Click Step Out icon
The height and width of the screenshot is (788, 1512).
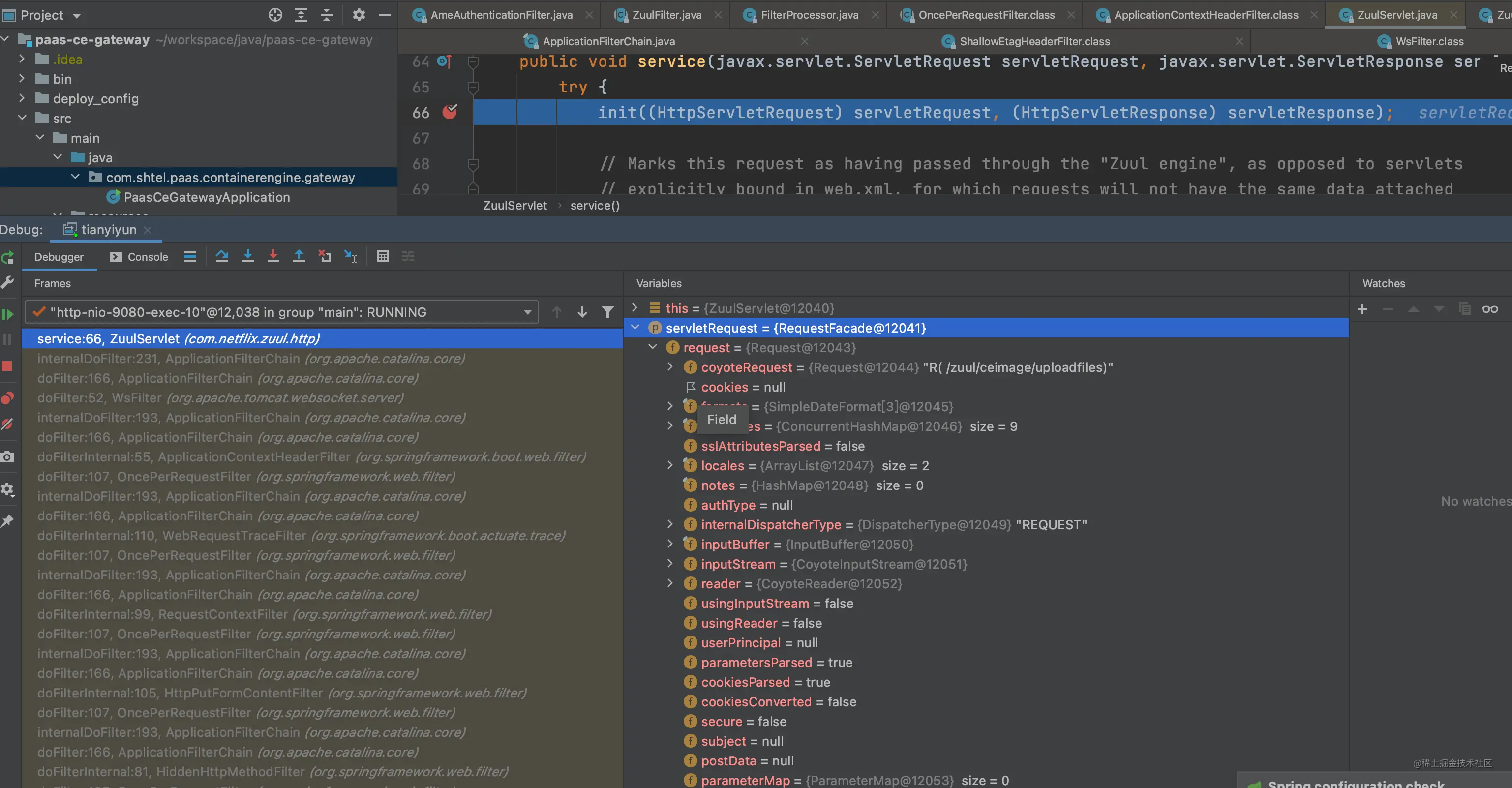point(299,256)
